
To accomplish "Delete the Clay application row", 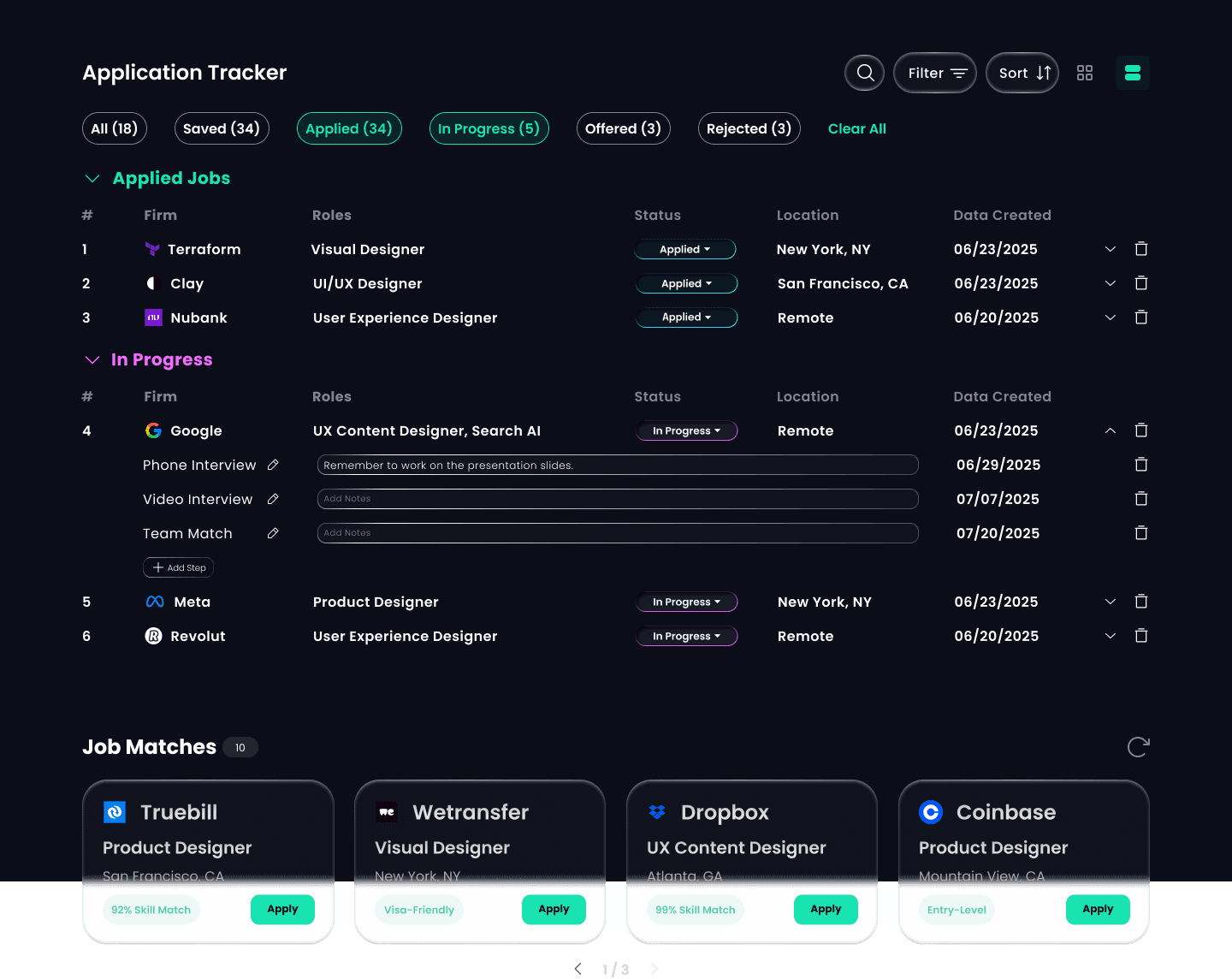I will 1141,283.
